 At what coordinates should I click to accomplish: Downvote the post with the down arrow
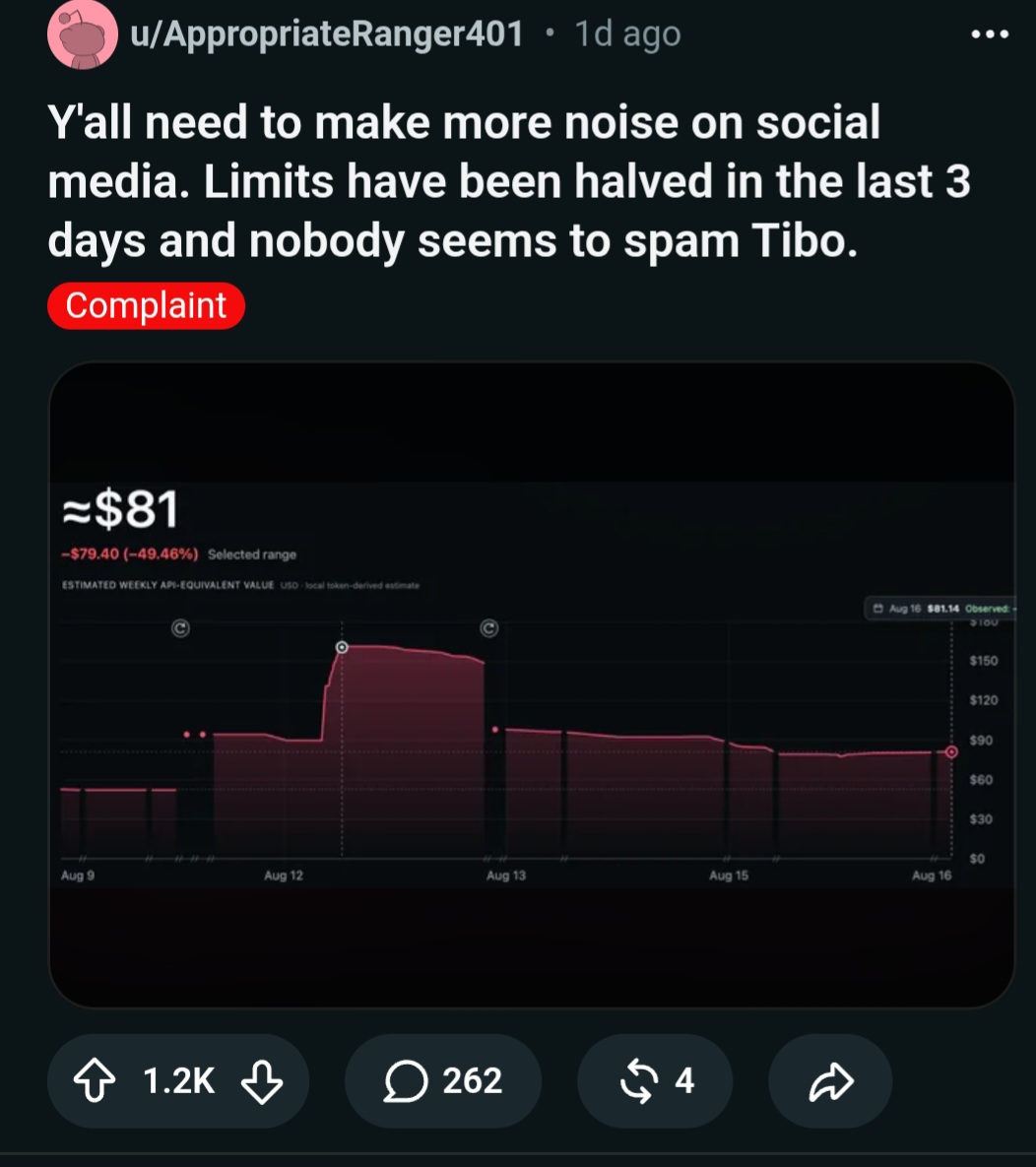tap(262, 1081)
